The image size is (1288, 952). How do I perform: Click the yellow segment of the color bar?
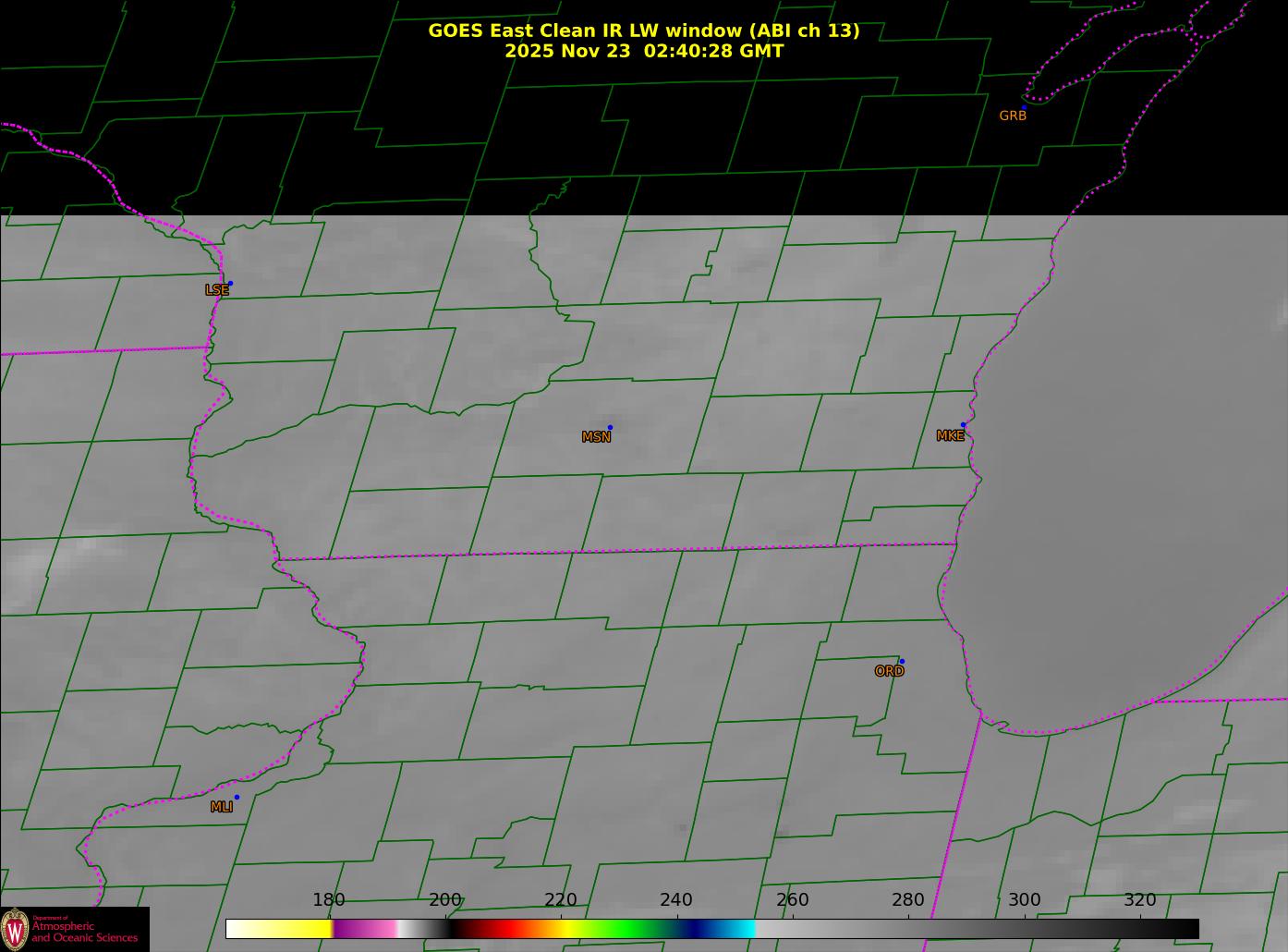pyautogui.click(x=305, y=929)
